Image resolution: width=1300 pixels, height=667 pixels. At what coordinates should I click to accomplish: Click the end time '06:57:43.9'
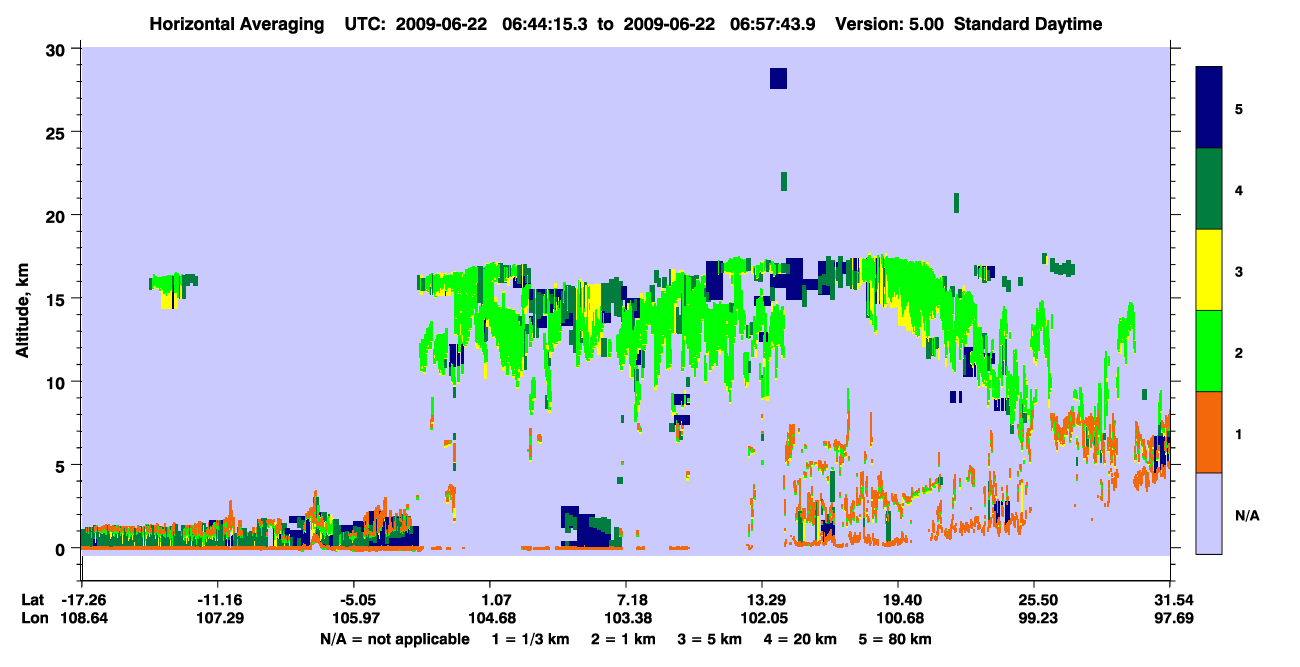(772, 24)
